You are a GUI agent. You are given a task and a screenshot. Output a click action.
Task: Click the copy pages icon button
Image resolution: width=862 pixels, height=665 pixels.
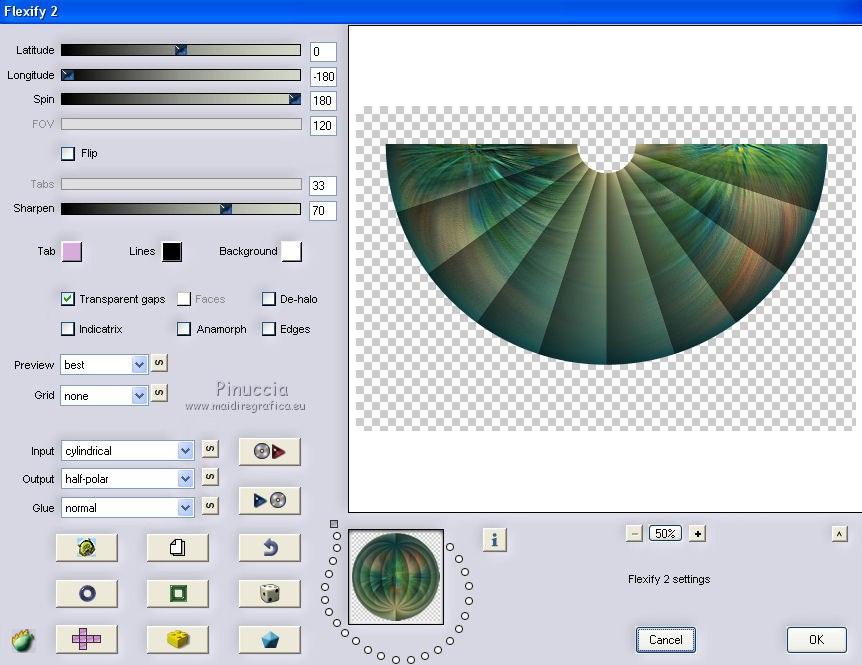[x=178, y=547]
